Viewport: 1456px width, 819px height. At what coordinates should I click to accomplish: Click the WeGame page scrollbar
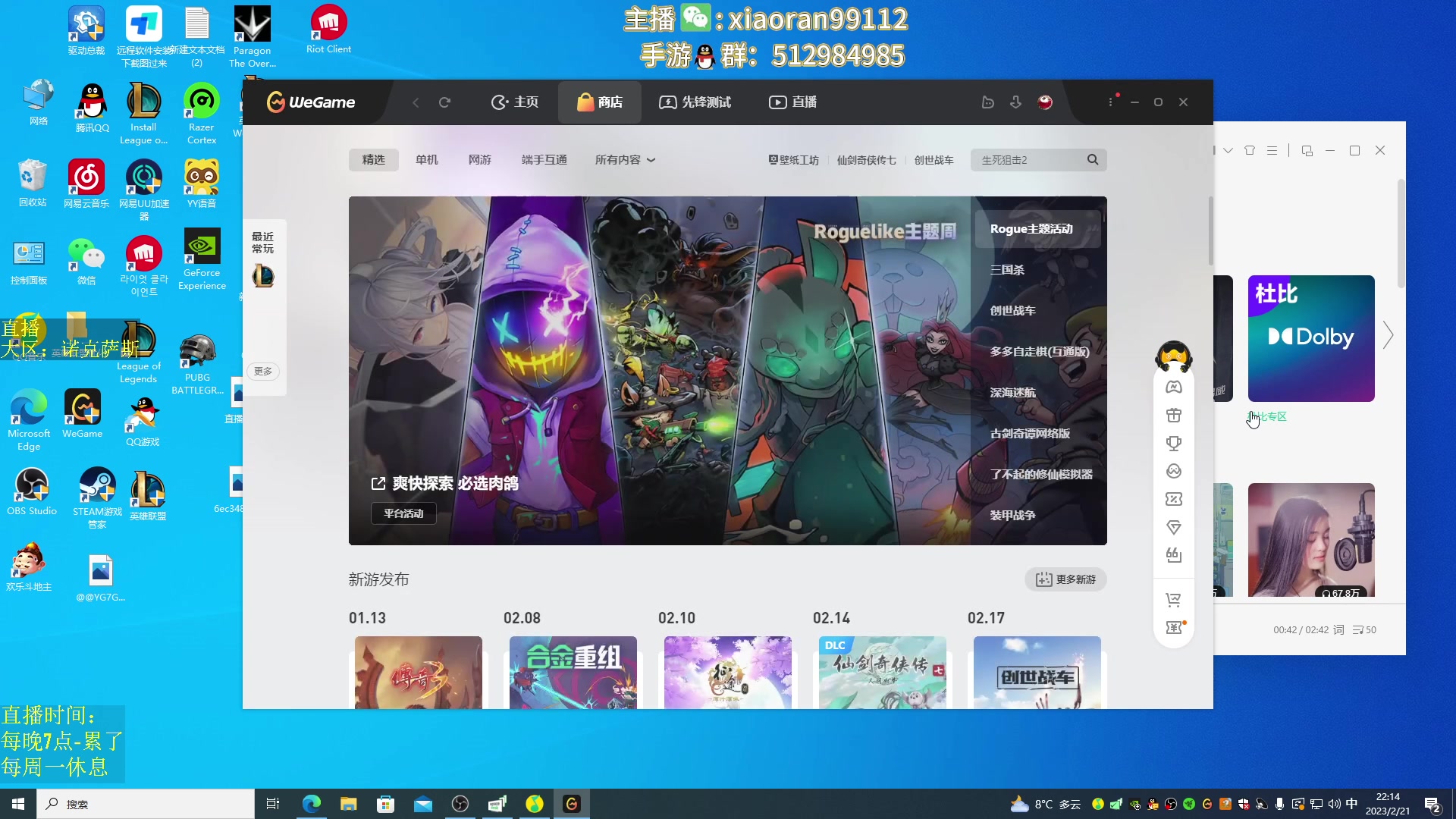[x=1210, y=231]
